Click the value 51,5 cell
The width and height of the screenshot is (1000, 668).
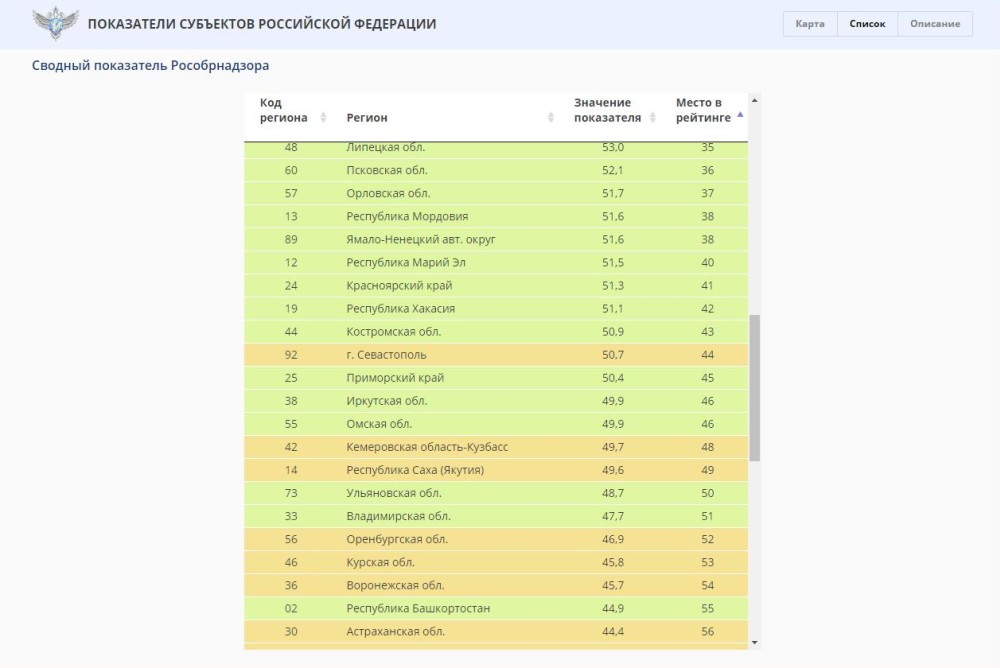coord(613,262)
